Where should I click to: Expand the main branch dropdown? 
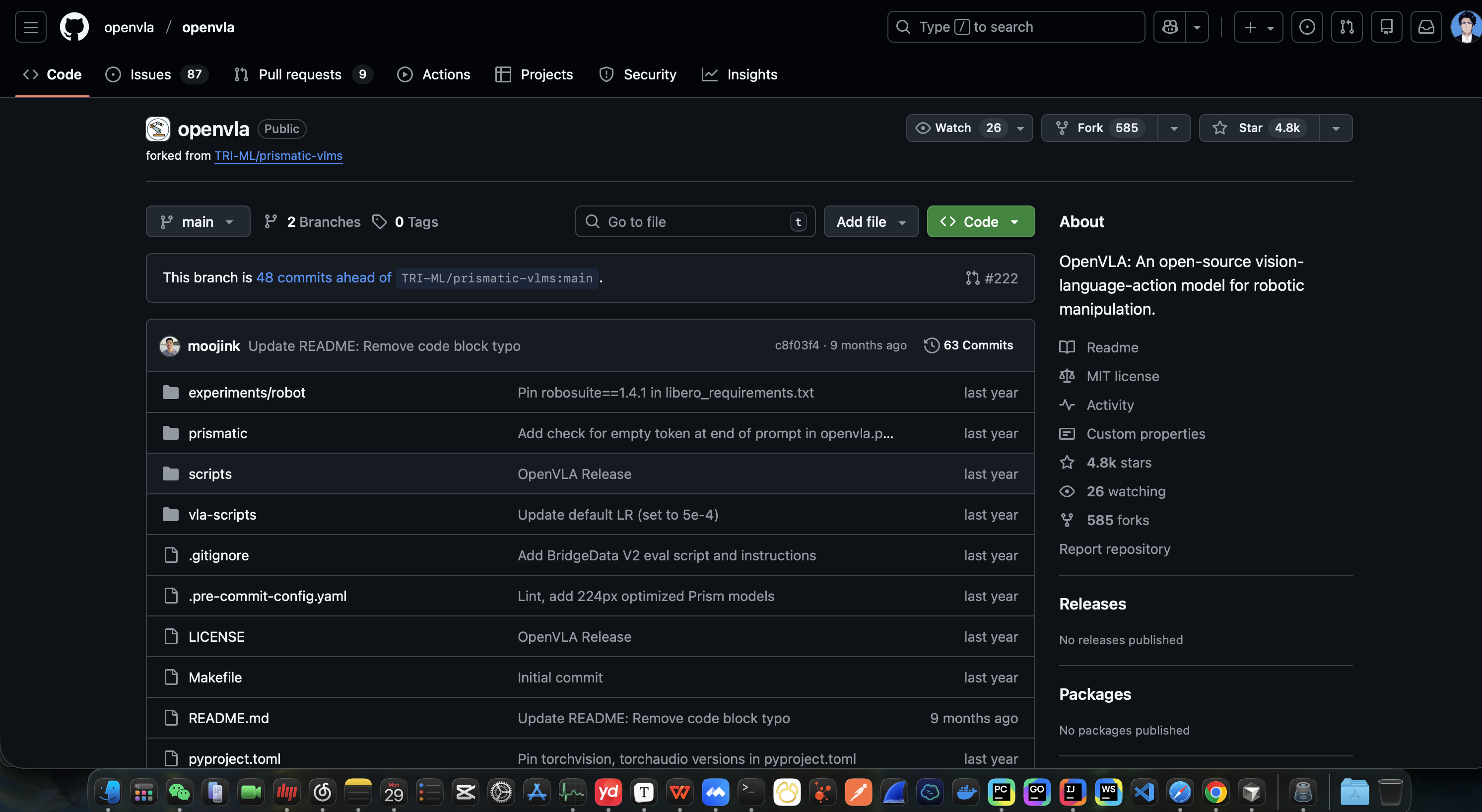[198, 221]
